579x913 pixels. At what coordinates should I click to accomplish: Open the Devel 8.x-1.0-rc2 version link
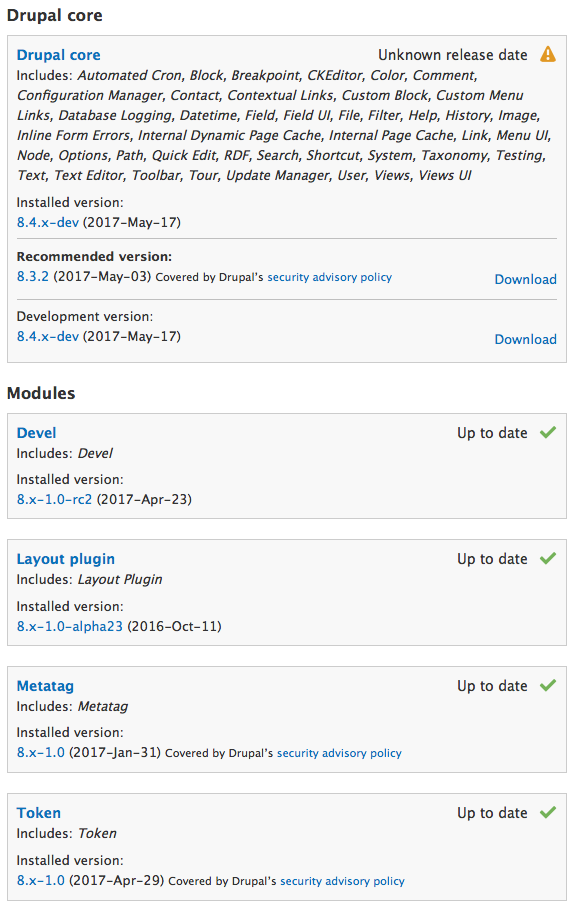coord(54,500)
